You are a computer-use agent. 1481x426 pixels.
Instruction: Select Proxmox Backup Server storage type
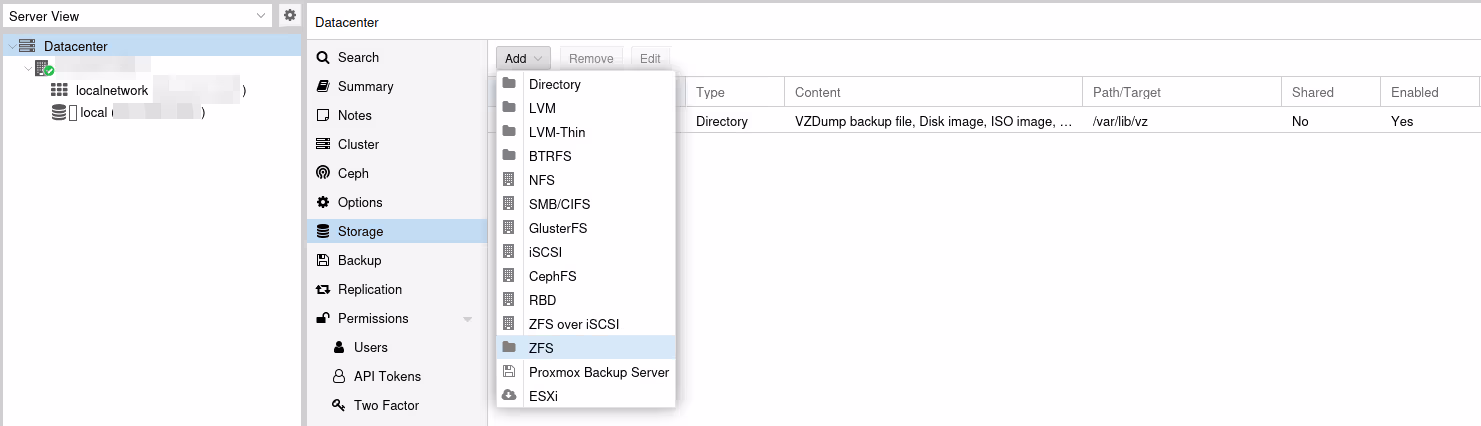598,372
